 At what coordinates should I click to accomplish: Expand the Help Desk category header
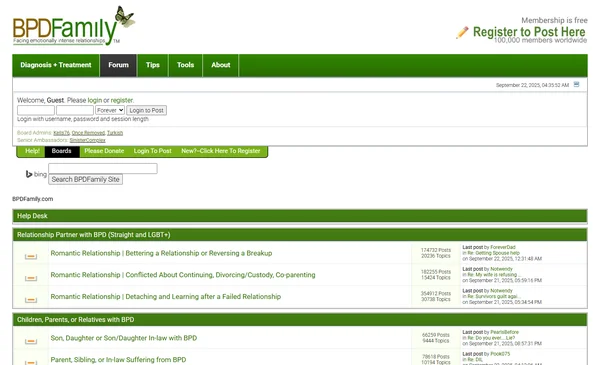300,216
